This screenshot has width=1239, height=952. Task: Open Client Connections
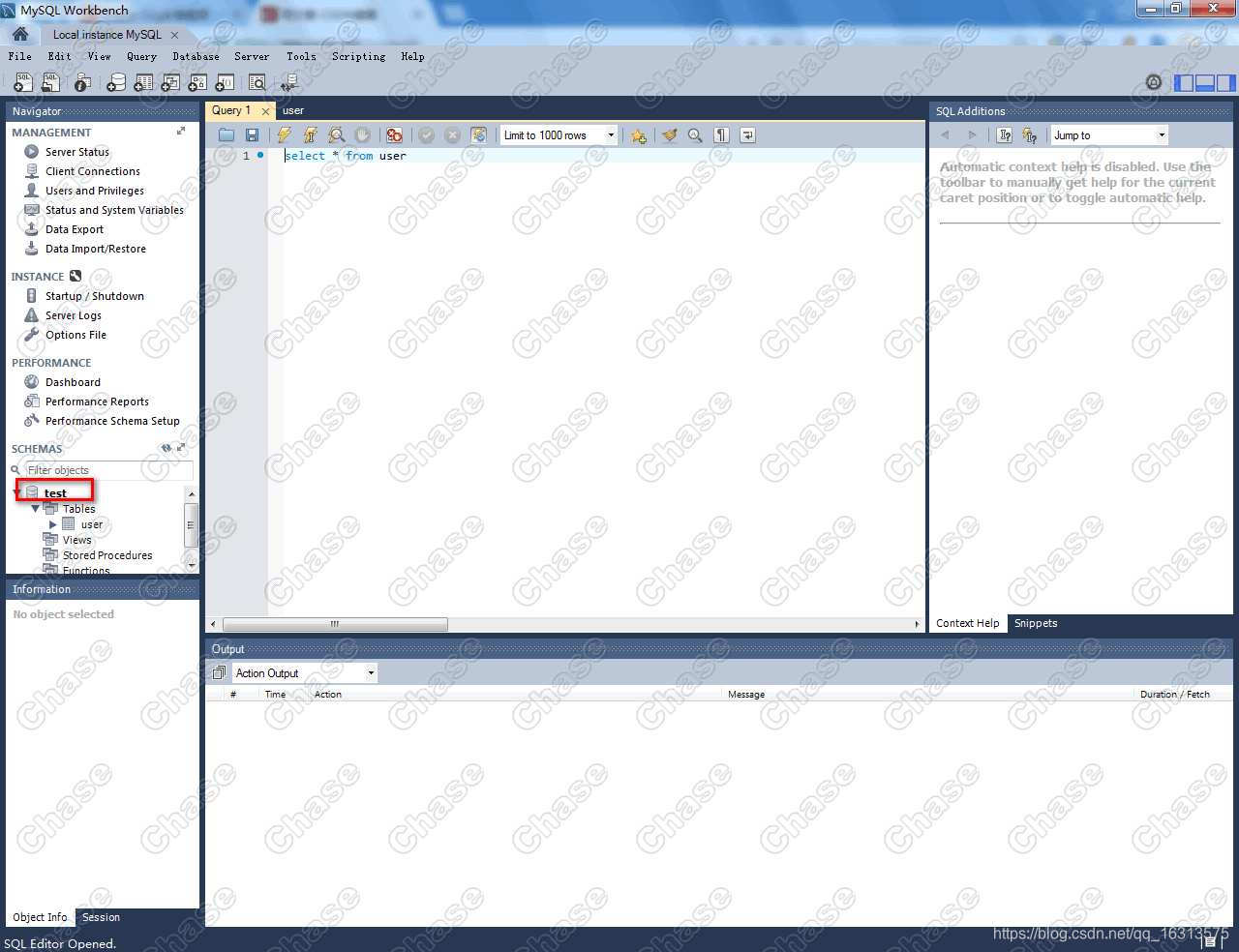coord(93,171)
